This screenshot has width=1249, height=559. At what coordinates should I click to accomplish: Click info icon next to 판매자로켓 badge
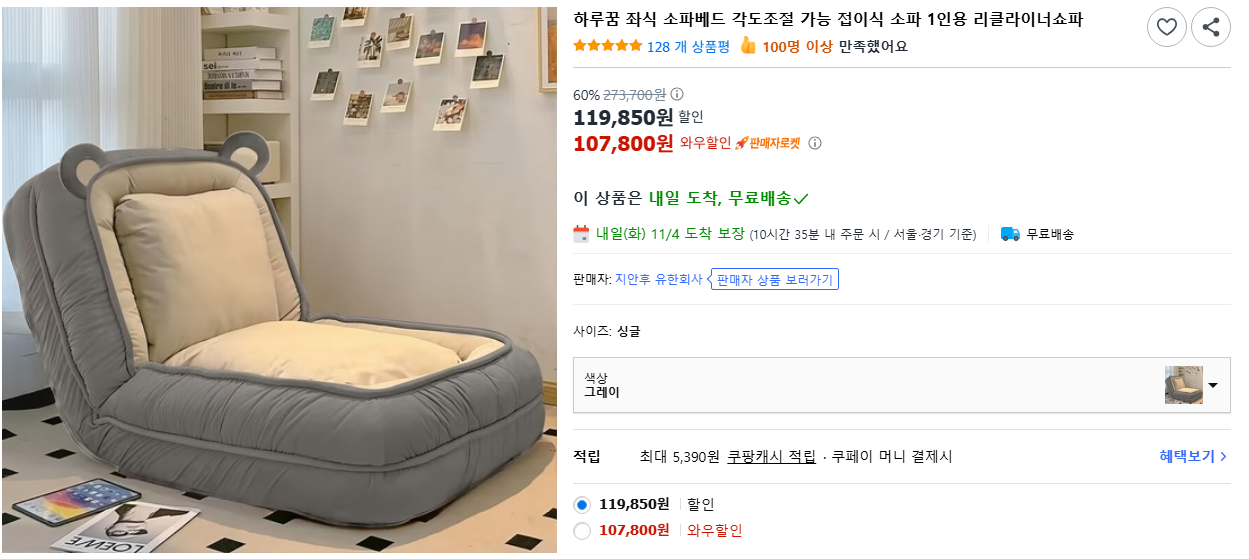click(x=815, y=143)
